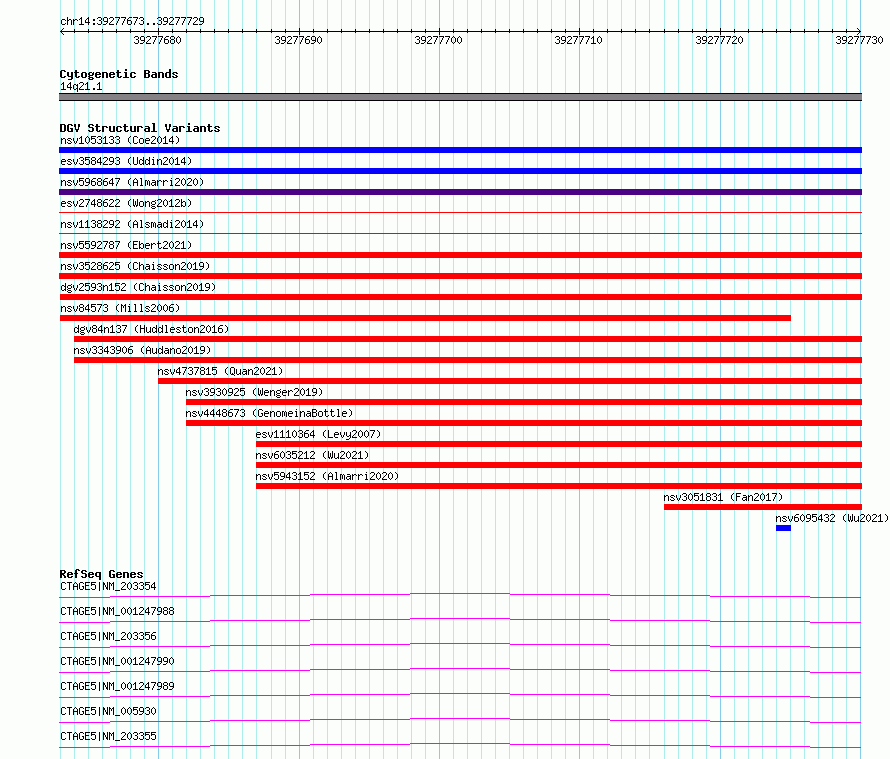Image resolution: width=890 pixels, height=759 pixels.
Task: Select CTAGE5|NM_001247989 gene label
Action: click(x=117, y=686)
